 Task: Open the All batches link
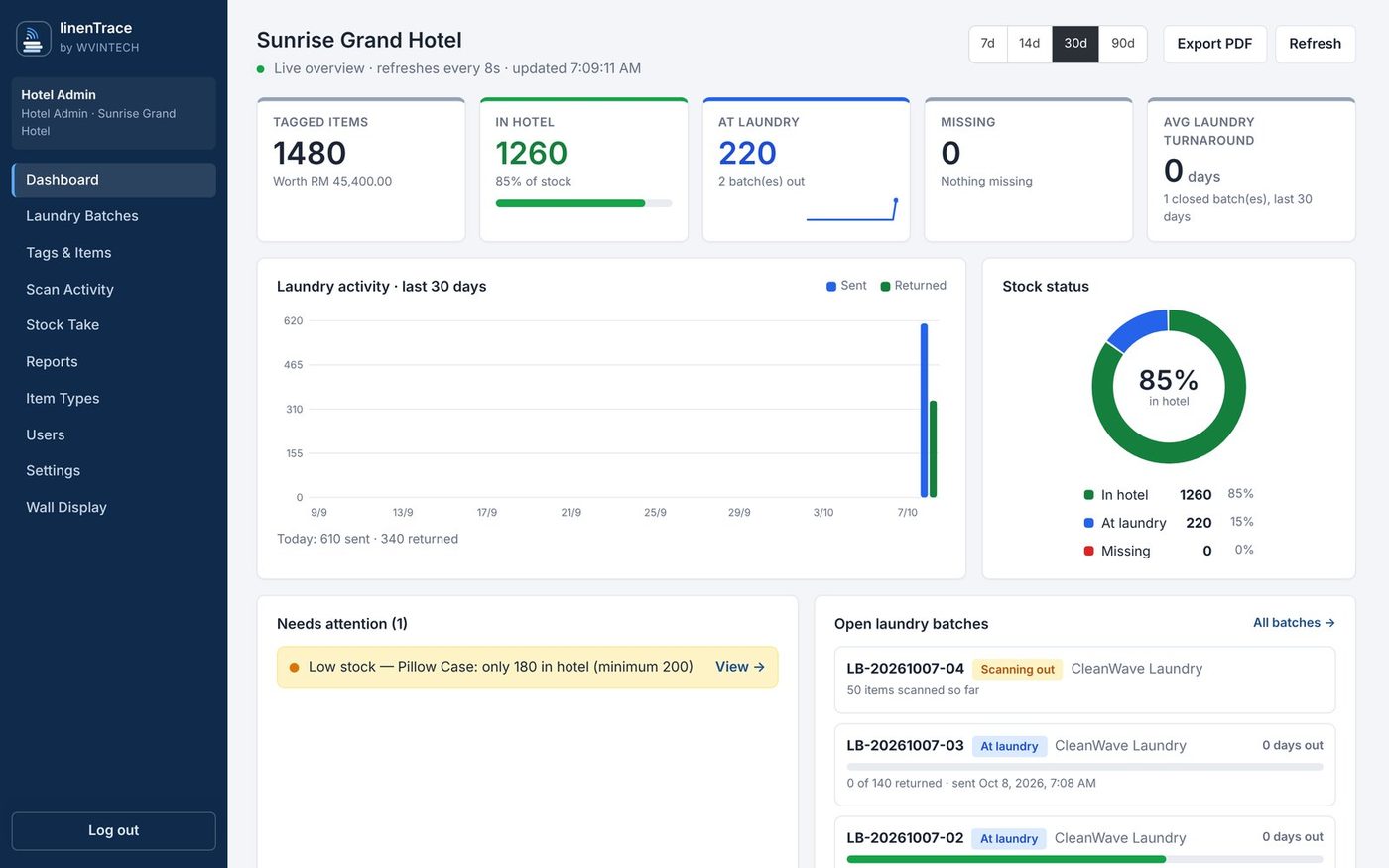[x=1294, y=623]
